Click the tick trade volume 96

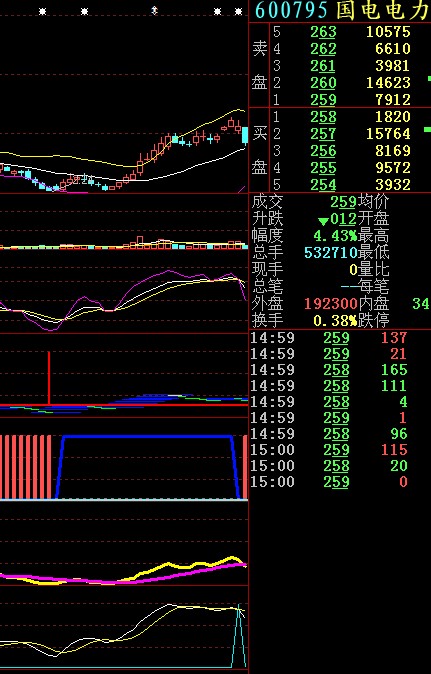coord(399,434)
